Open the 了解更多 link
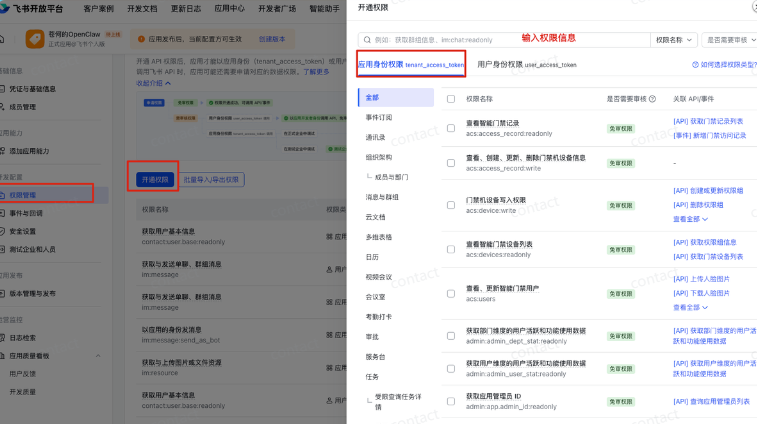 click(x=316, y=71)
